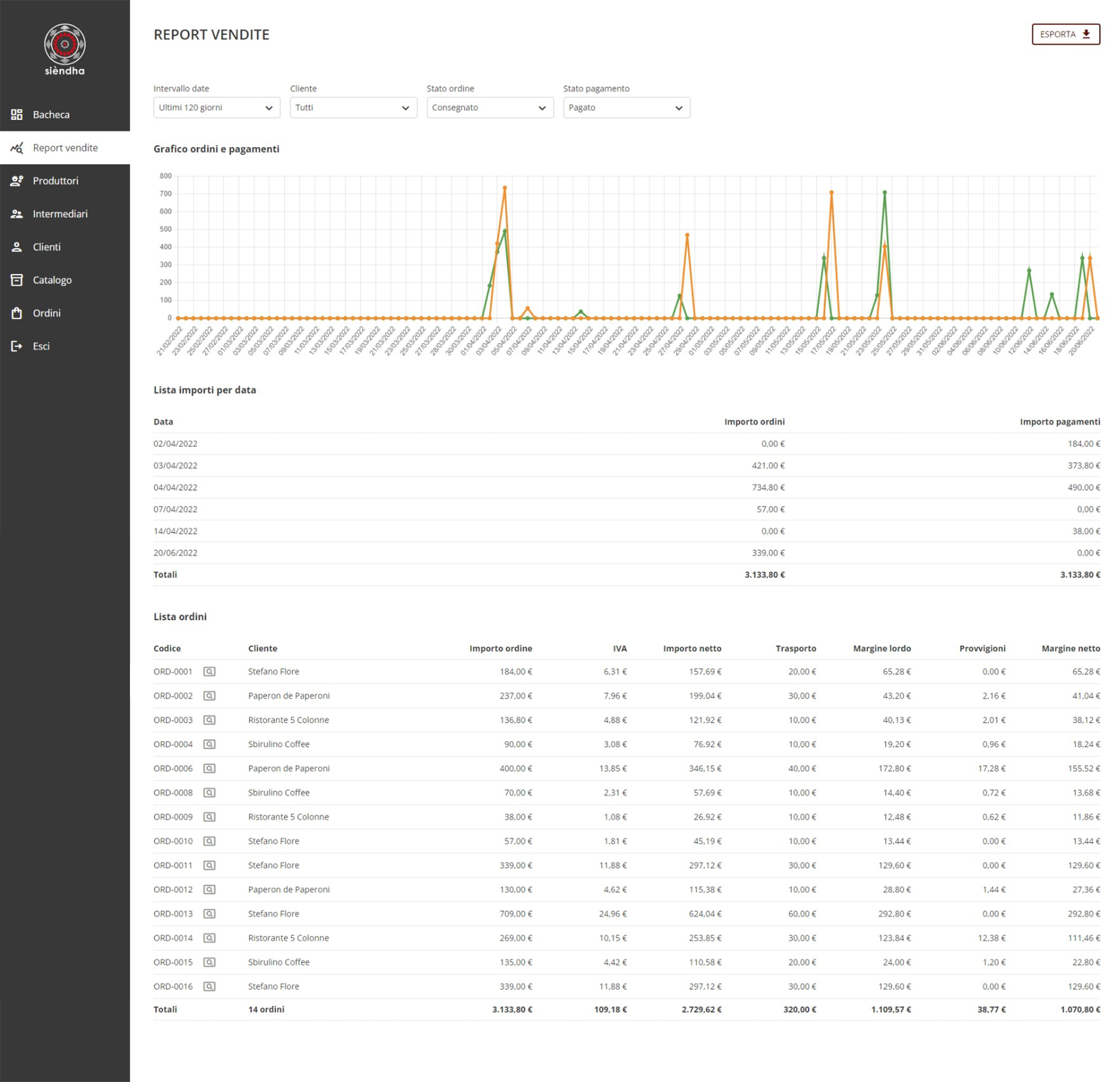This screenshot has height=1082, width=1120.
Task: Open detail icon for ORD-0004
Action: 209,744
